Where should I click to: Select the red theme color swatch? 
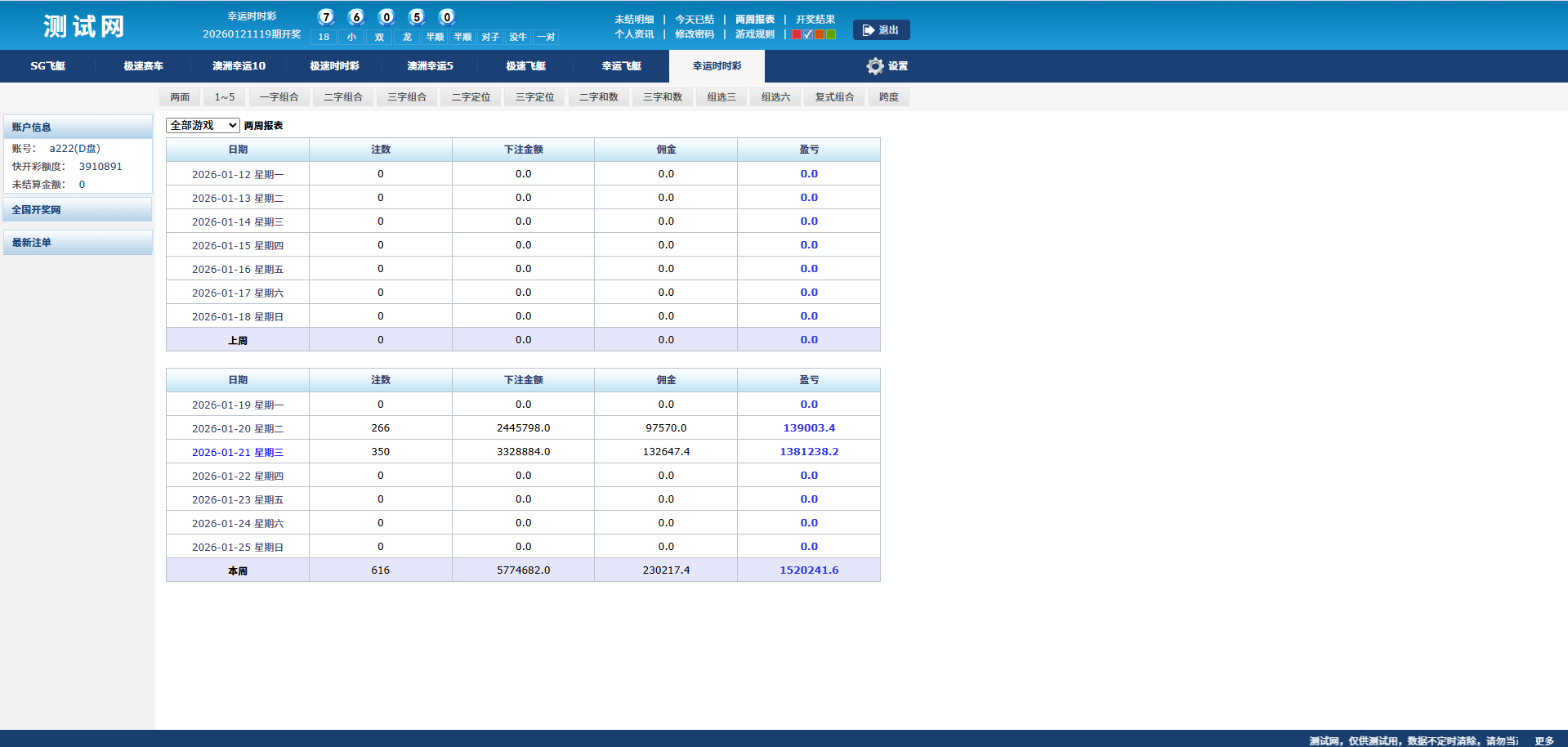click(797, 34)
